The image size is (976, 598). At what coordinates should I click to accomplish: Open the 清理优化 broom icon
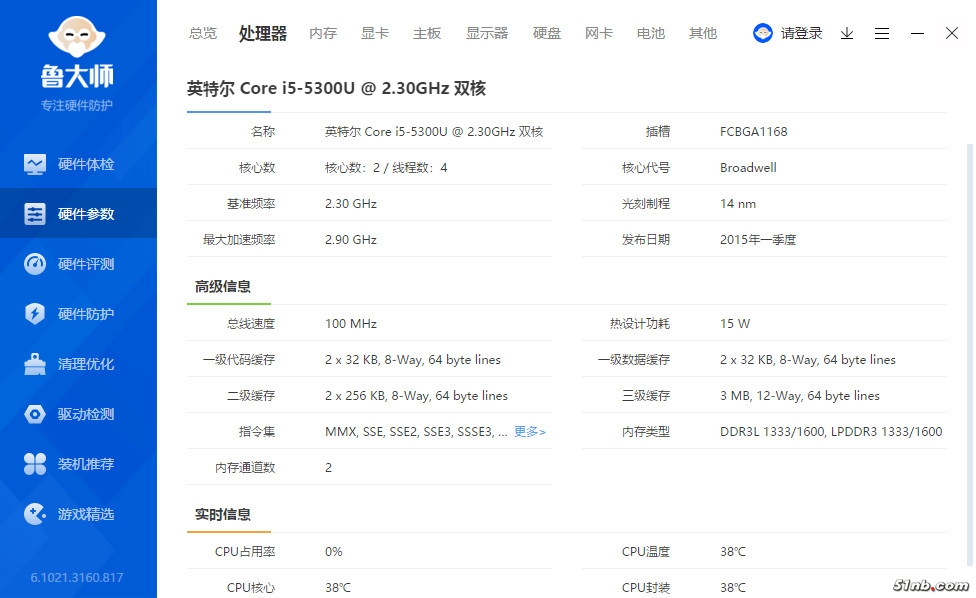35,364
